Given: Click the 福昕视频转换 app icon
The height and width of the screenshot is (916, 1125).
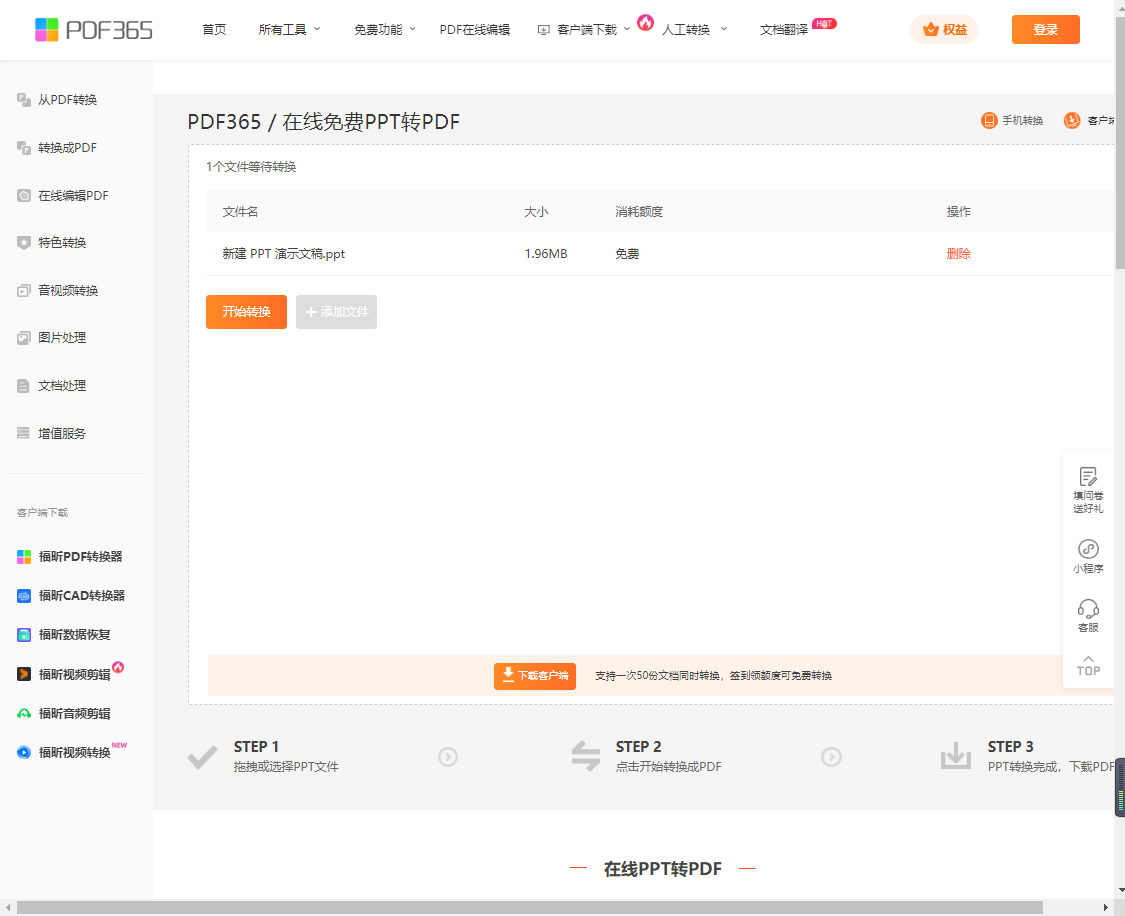Looking at the screenshot, I should (24, 752).
